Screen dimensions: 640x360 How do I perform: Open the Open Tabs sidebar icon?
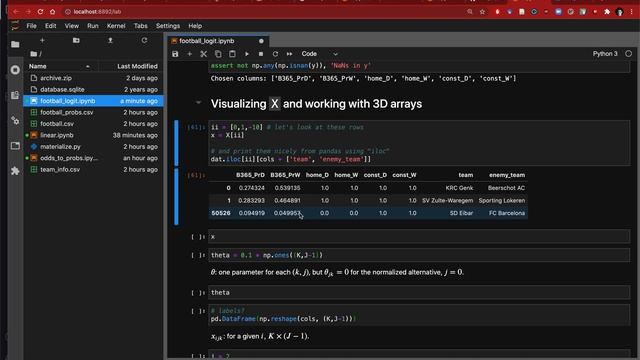(15, 146)
